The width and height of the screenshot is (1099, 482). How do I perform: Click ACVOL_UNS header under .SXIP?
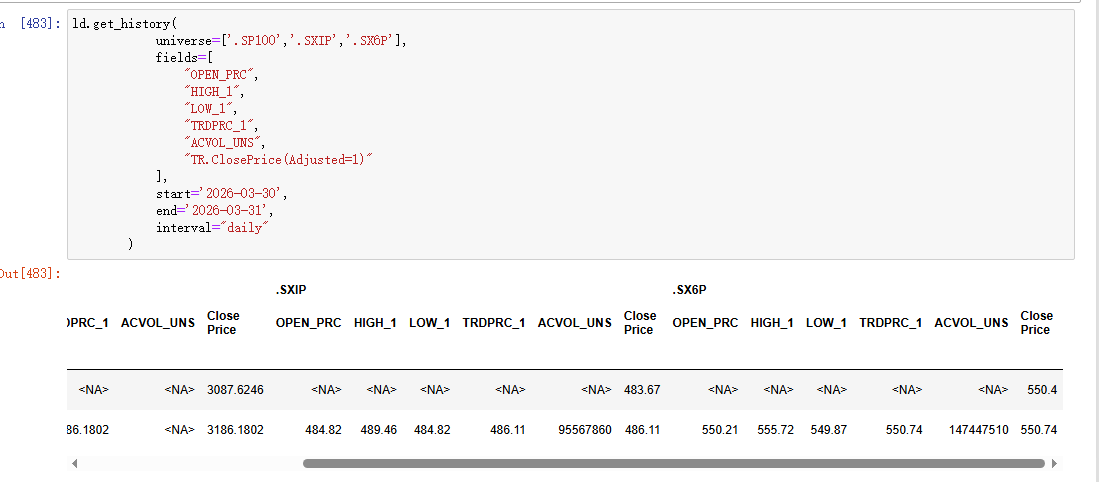pos(575,323)
